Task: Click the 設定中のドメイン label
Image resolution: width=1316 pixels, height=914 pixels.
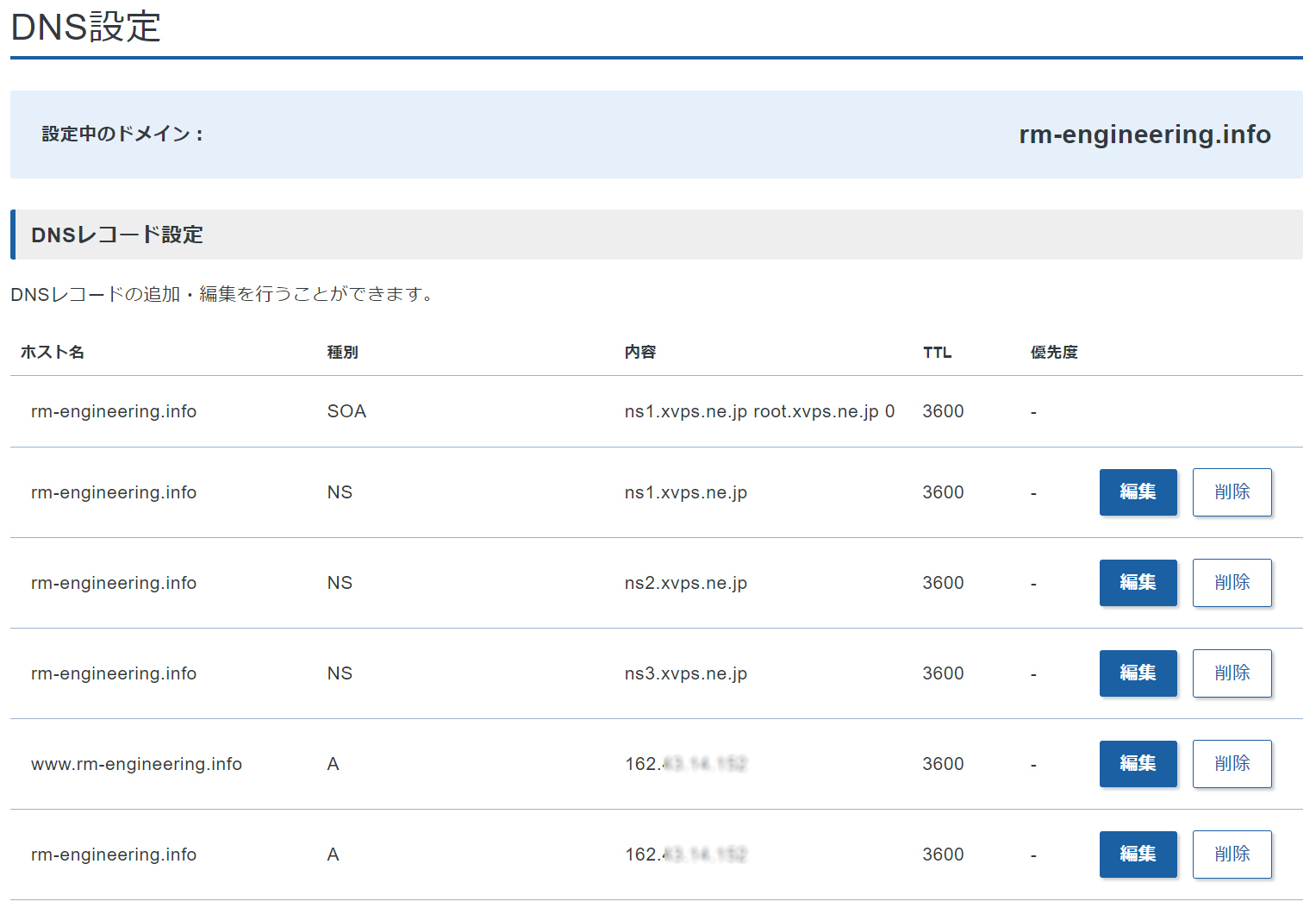Action: pyautogui.click(x=122, y=135)
